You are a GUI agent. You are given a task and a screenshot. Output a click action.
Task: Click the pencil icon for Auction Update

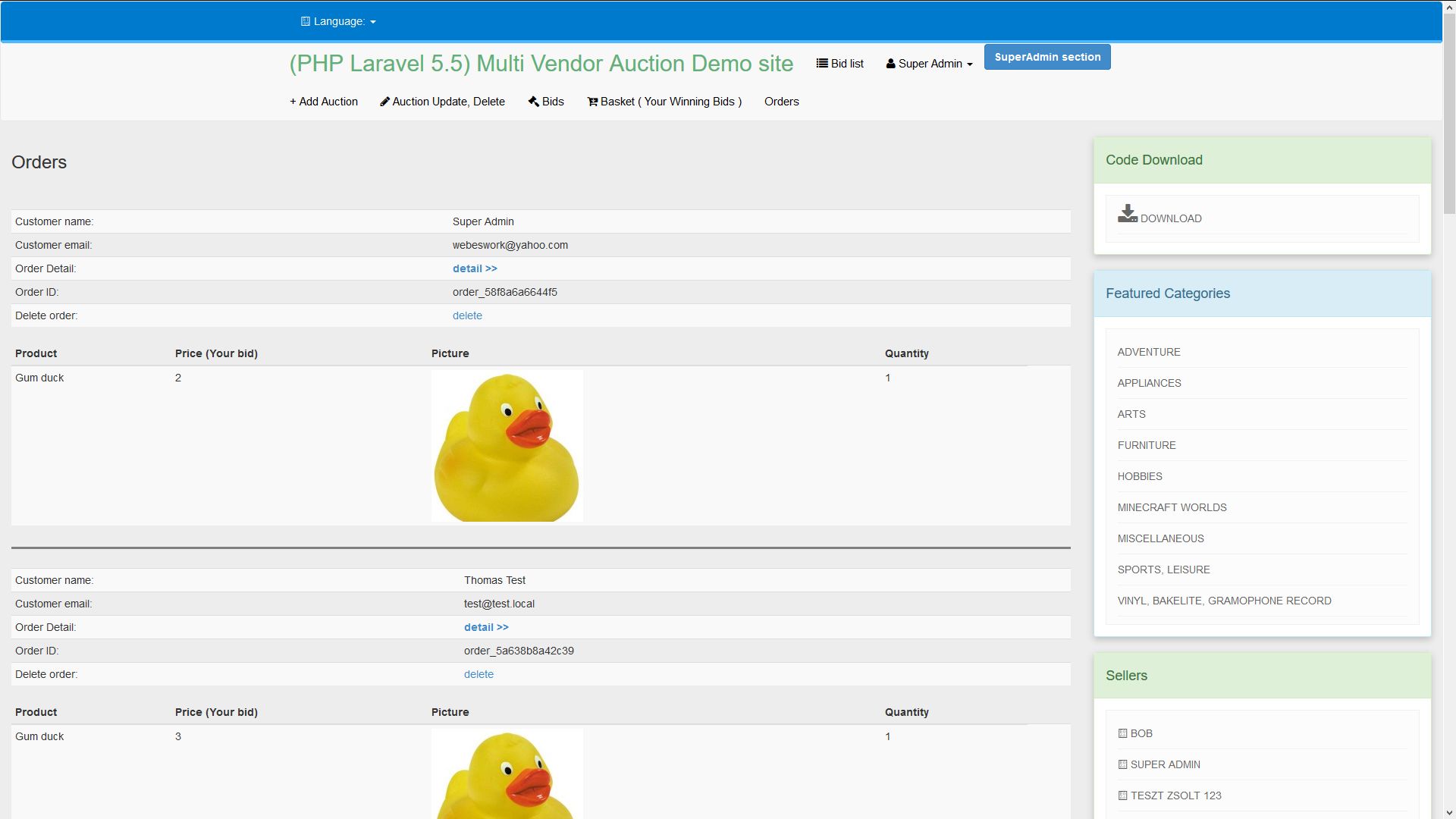[x=384, y=102]
